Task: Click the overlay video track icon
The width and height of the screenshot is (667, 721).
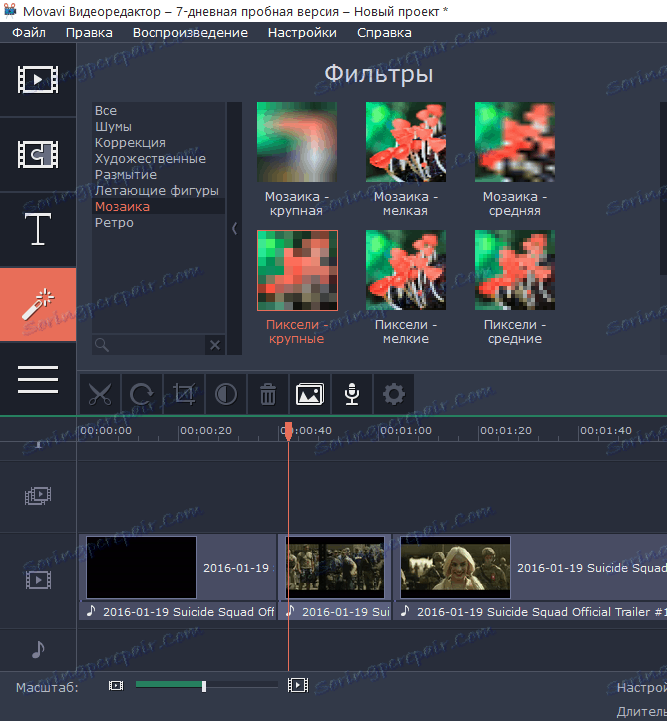Action: coord(38,496)
